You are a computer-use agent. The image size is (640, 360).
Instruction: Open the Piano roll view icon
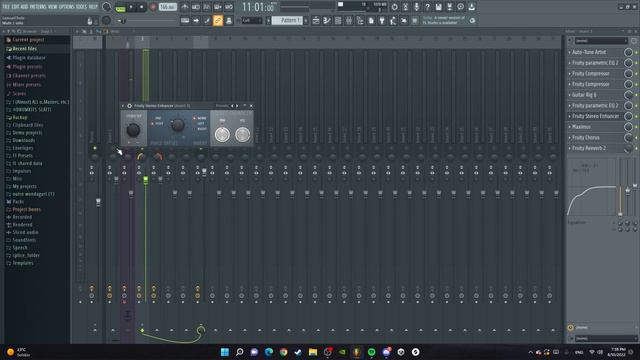pos(327,20)
